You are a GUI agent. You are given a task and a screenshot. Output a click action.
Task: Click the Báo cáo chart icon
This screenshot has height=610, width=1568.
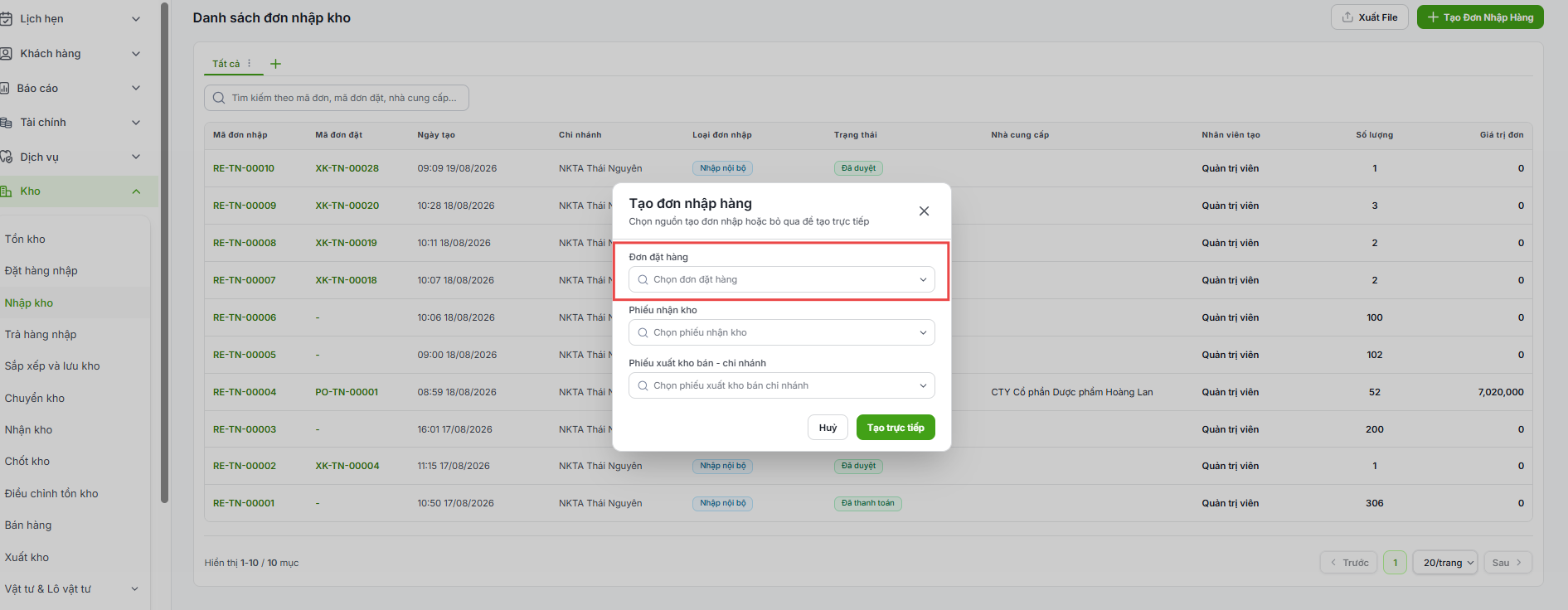(x=5, y=88)
